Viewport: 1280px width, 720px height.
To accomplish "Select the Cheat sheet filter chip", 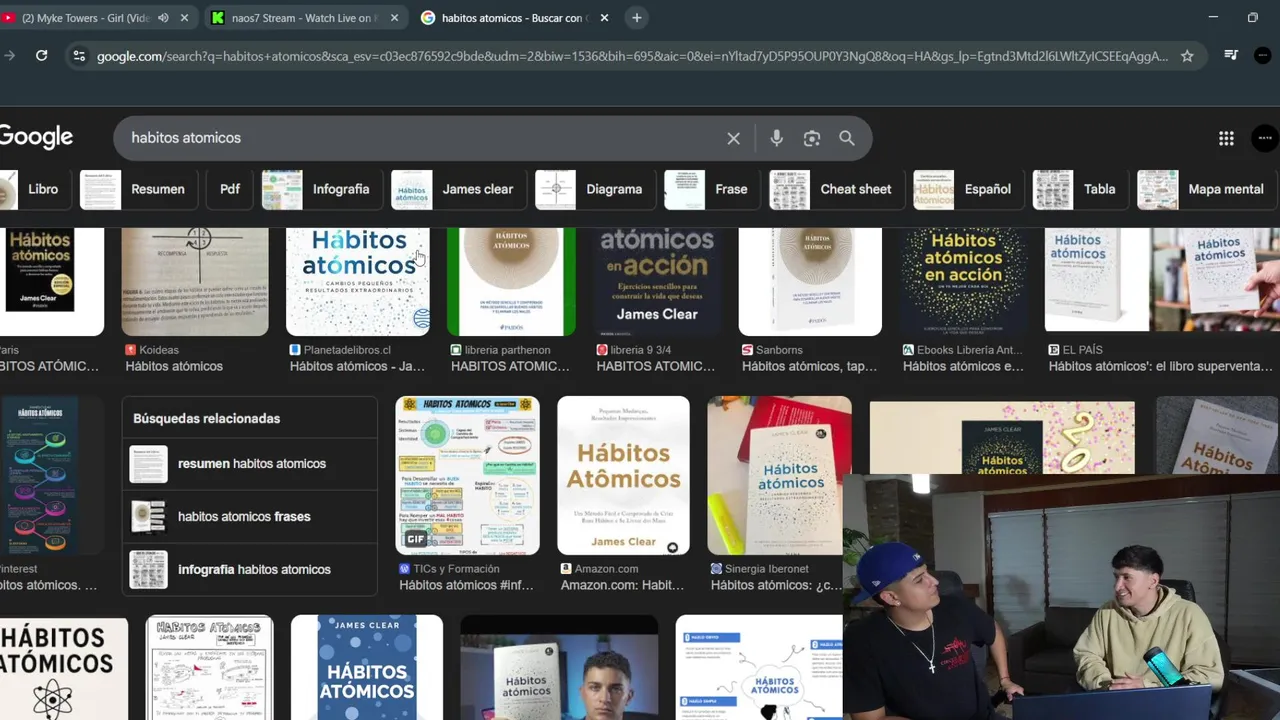I will click(836, 189).
